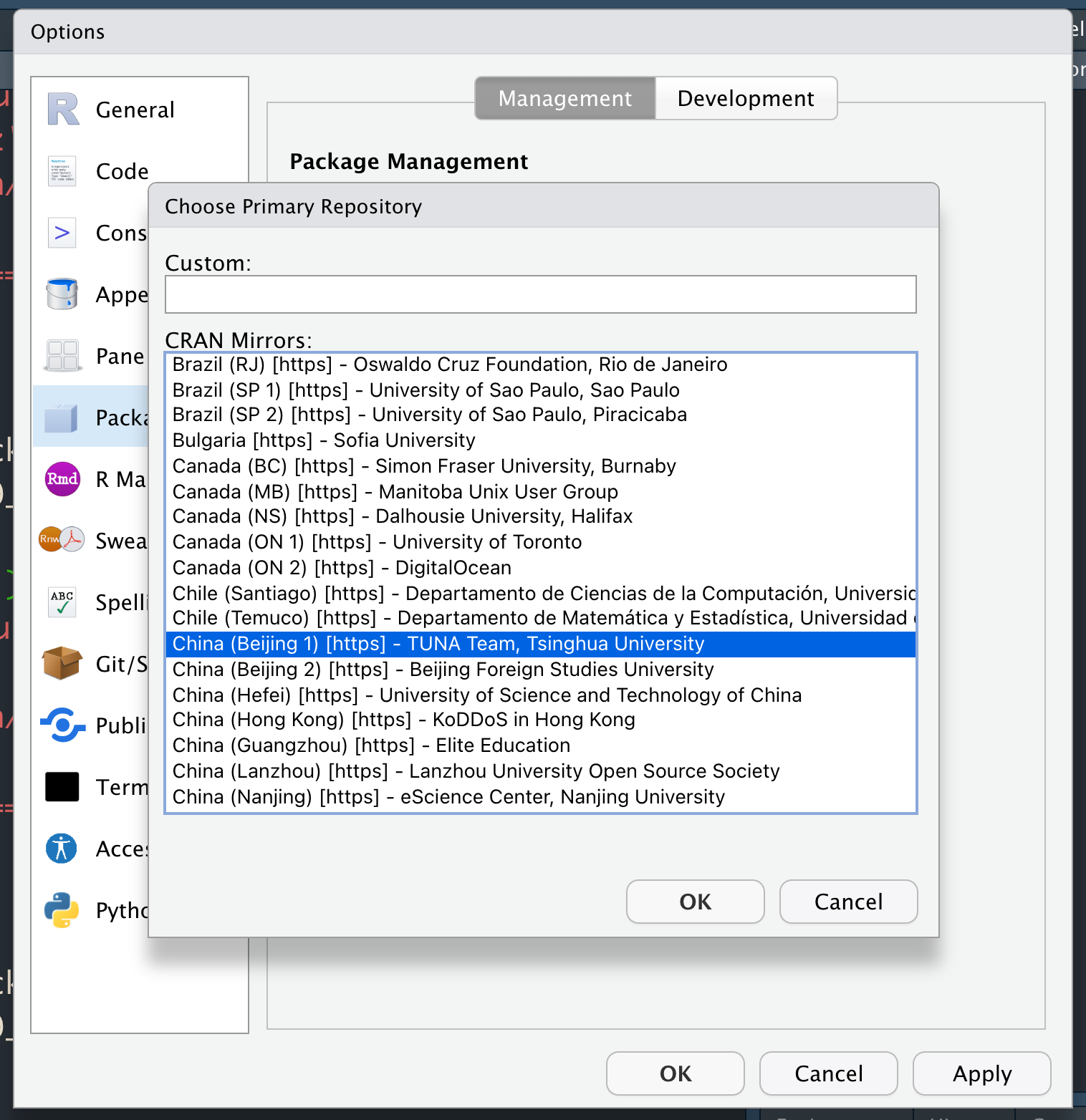Switch to the Management tab
The width and height of the screenshot is (1086, 1120).
(565, 98)
